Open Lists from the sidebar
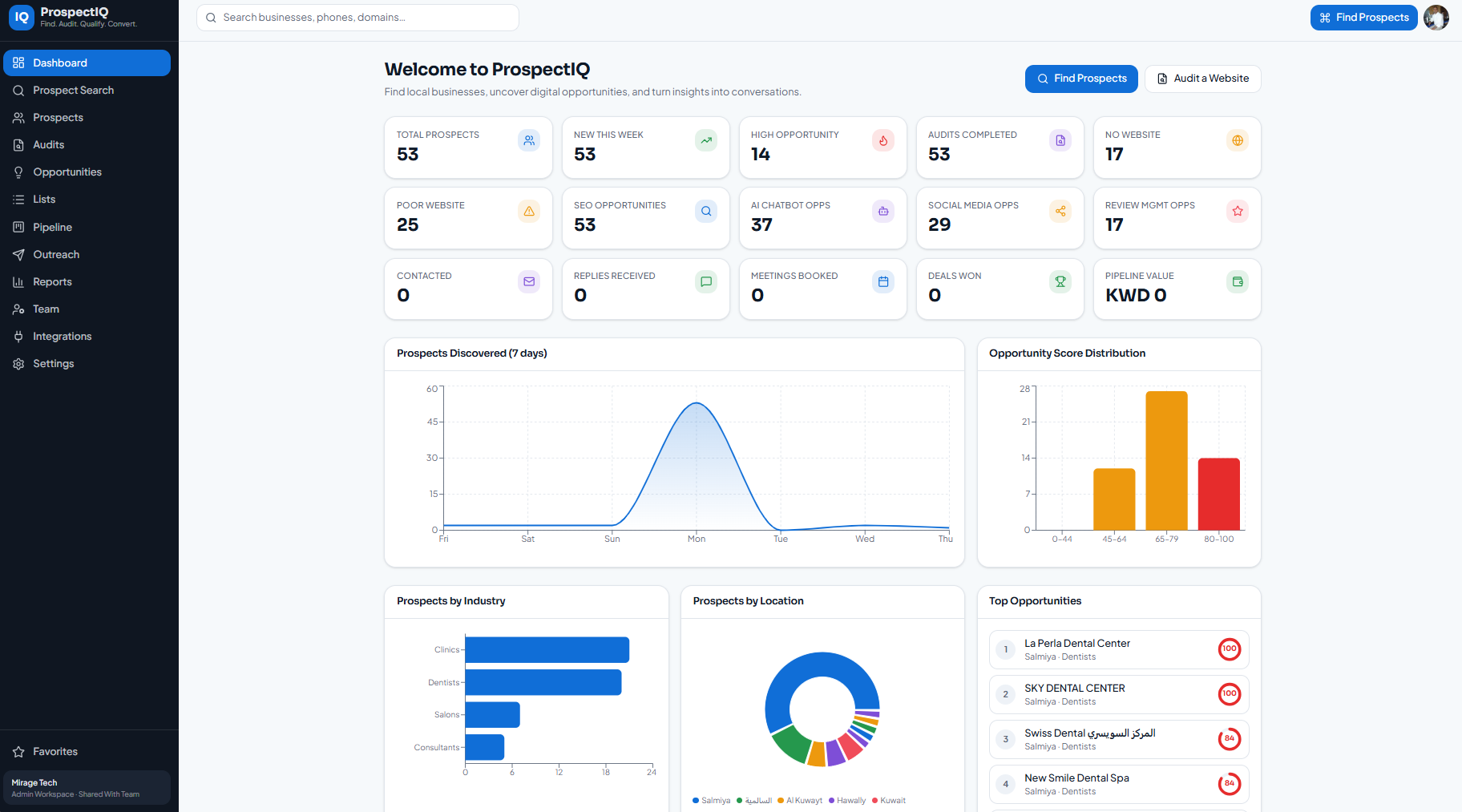Viewport: 1462px width, 812px height. click(x=87, y=199)
